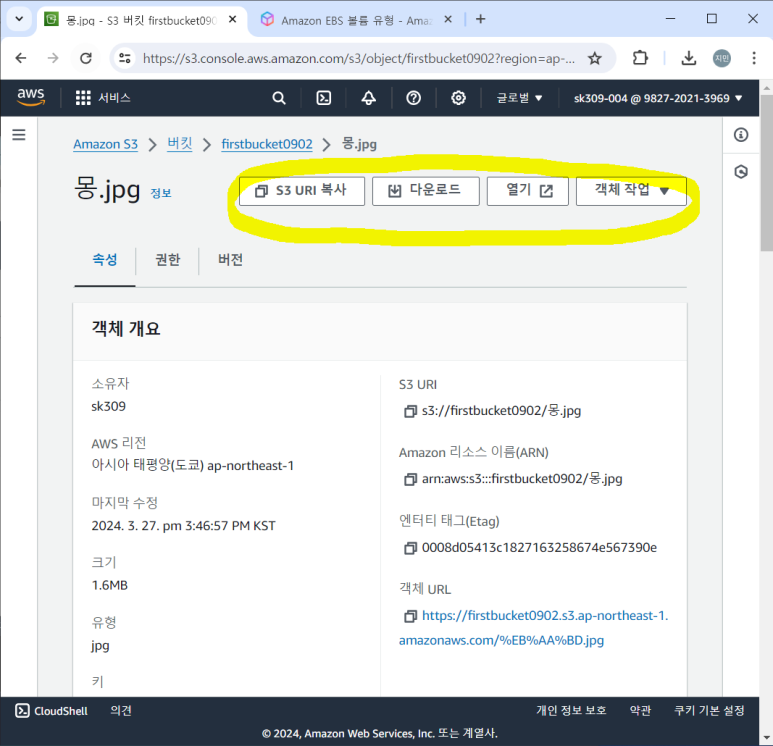Go back in browser history
The image size is (773, 746).
(21, 58)
